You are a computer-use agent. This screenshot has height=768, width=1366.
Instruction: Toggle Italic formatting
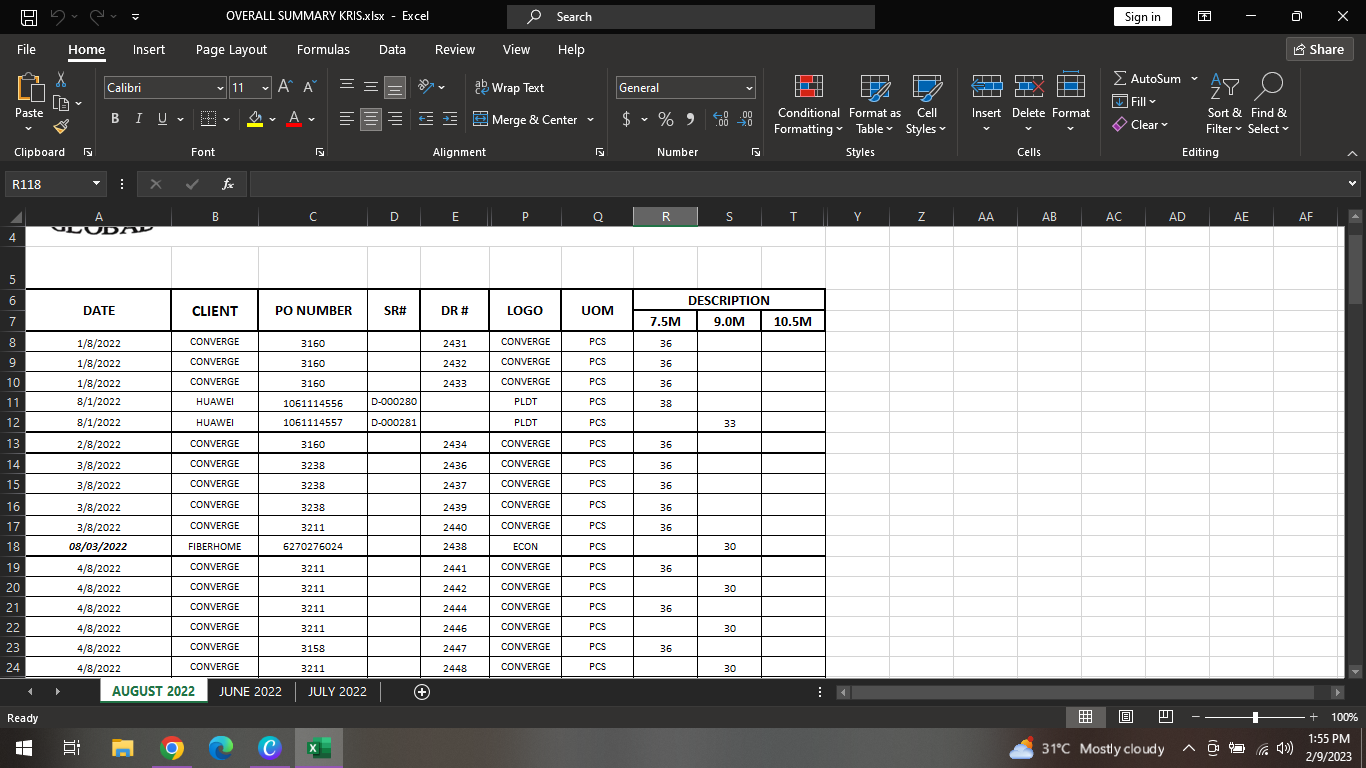point(138,120)
